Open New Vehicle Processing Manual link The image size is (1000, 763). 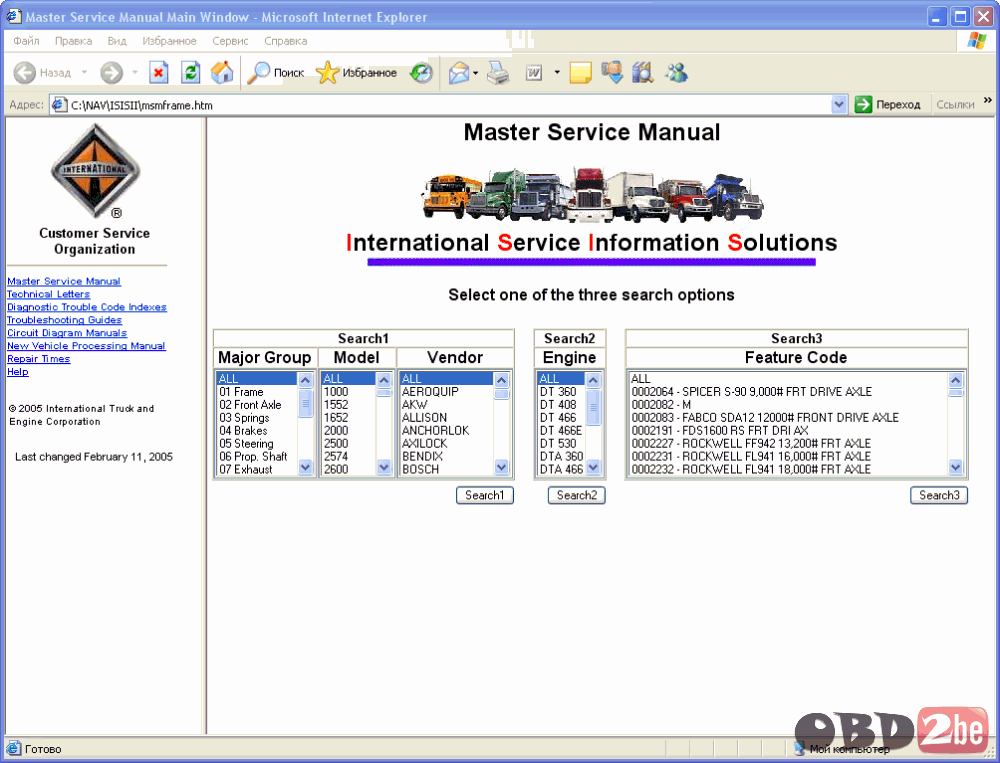tap(86, 346)
